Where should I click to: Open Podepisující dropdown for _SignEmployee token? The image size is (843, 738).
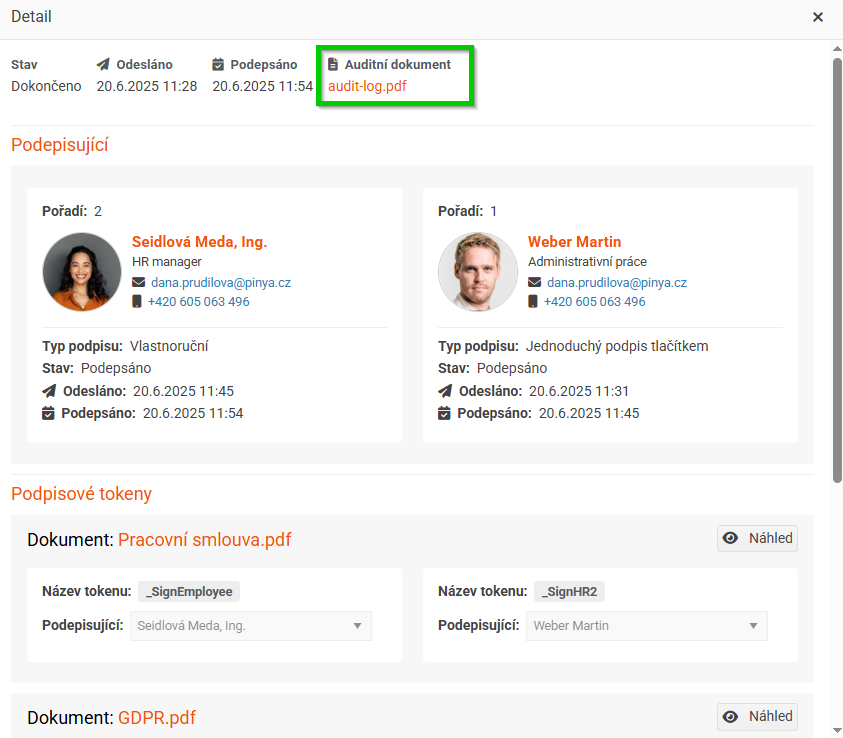251,626
